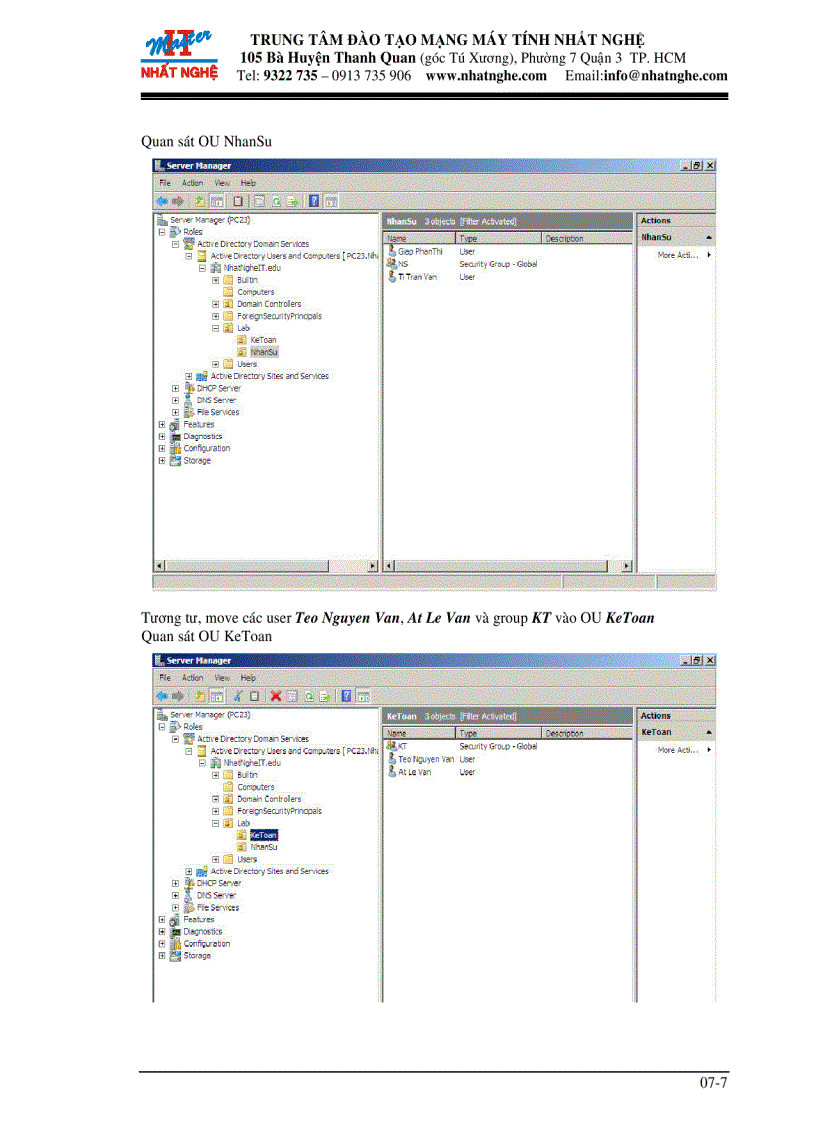Viewport: 816px width, 1123px height.
Task: Collapse the NhanSu section in the Actions pane
Action: [x=708, y=238]
